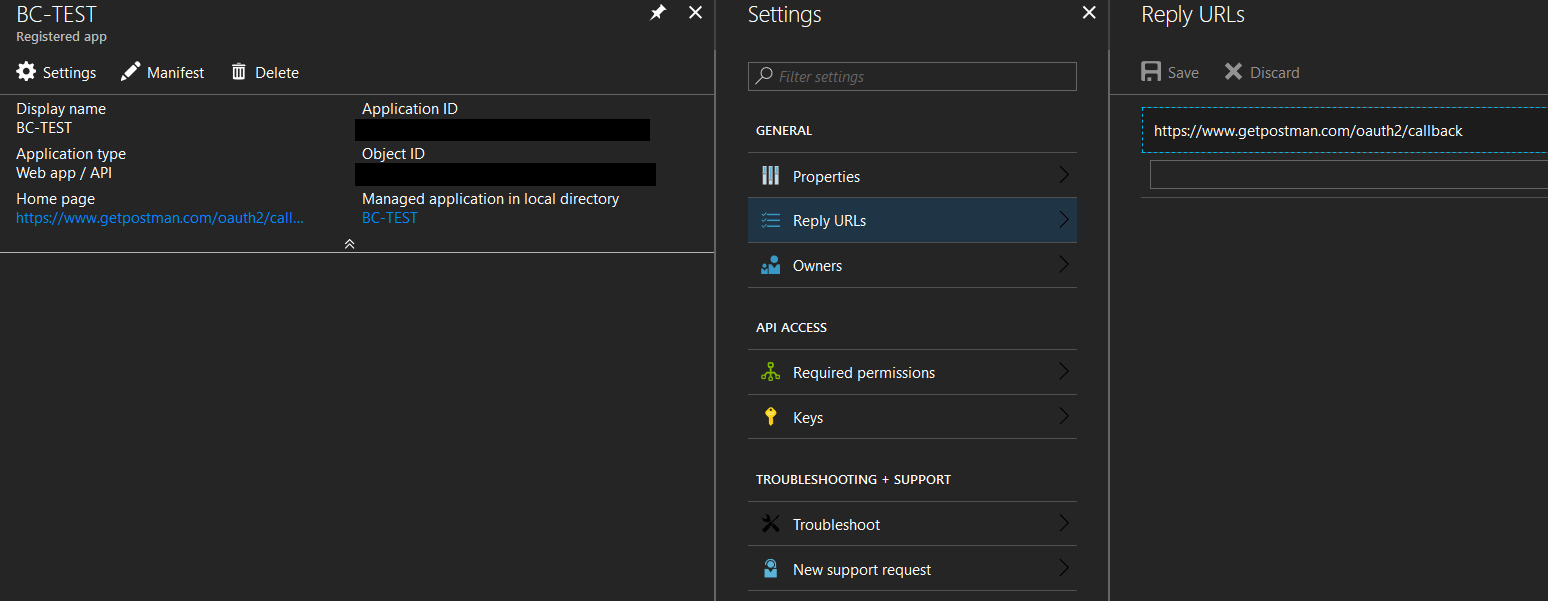Open the BC-TEST managed application link
Viewport: 1548px width, 601px height.
390,217
